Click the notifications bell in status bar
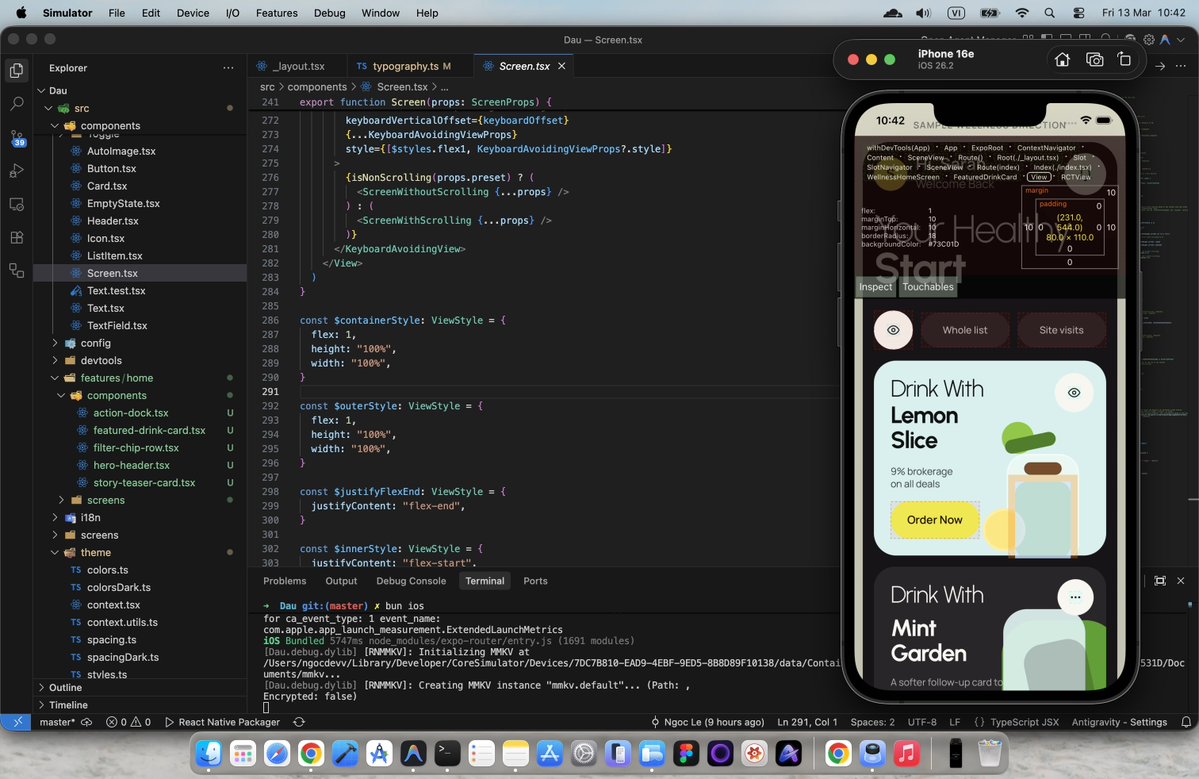This screenshot has height=779, width=1199. 1186,722
